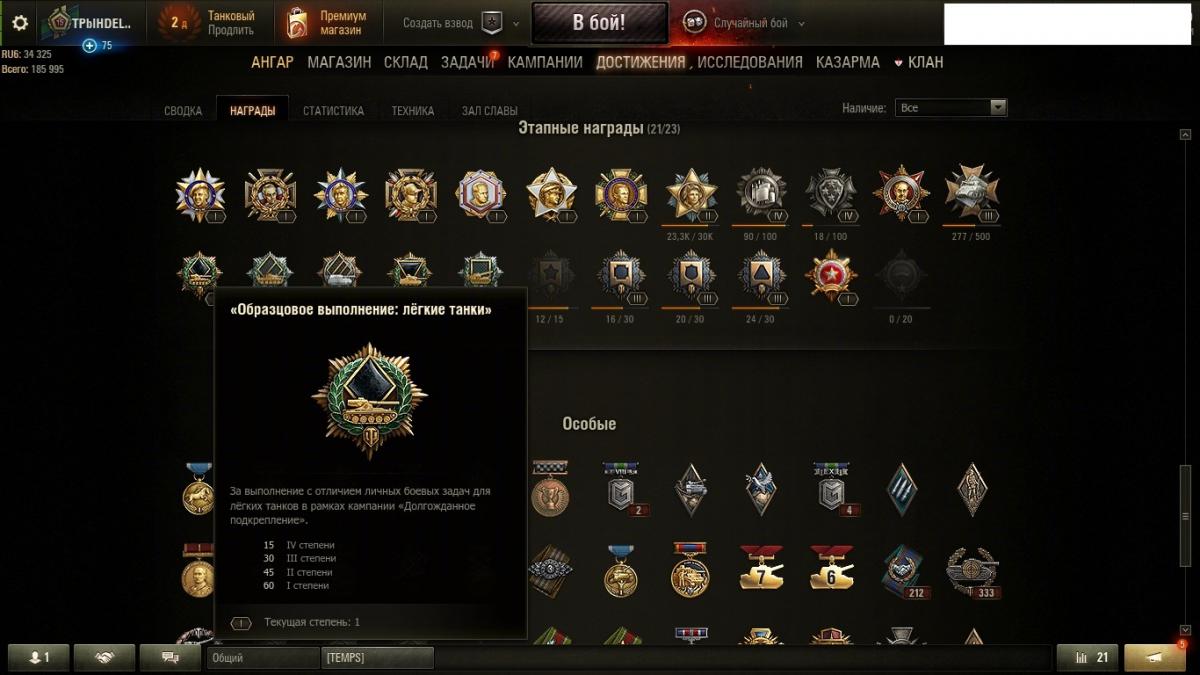1200x675 pixels.
Task: Start battle with В бой! button
Action: tap(599, 23)
